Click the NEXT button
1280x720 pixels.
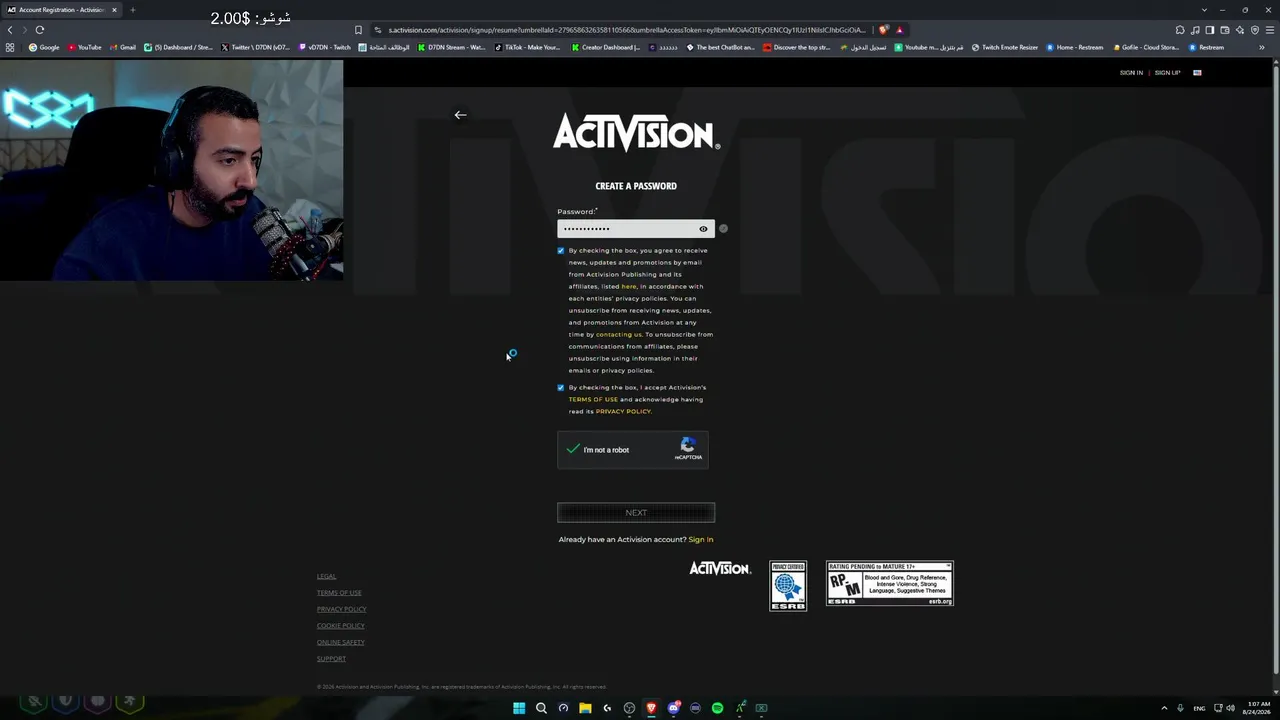pyautogui.click(x=636, y=513)
